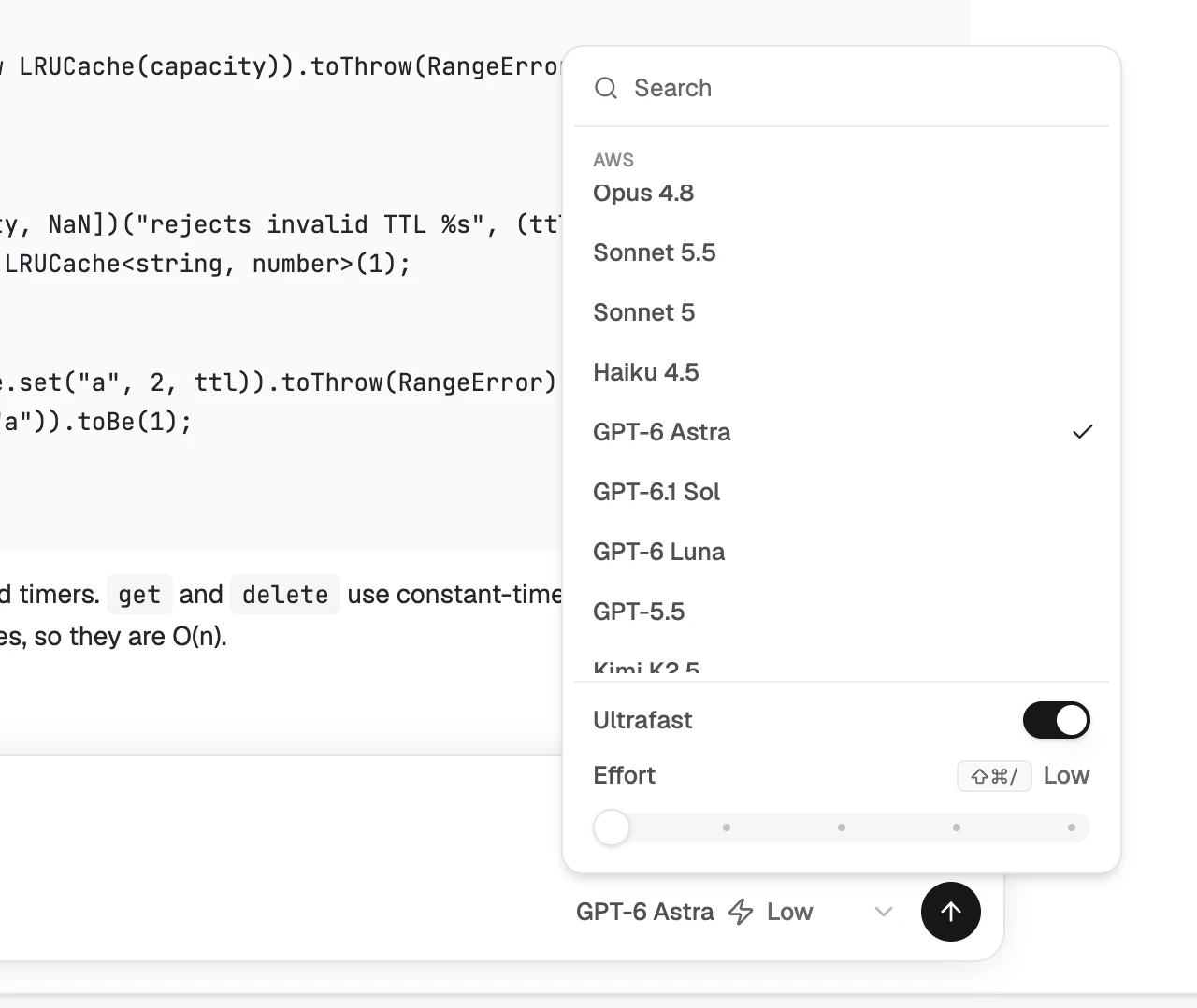
Task: Click the code line with set("a", 2, ttl)
Action: pyautogui.click(x=279, y=382)
